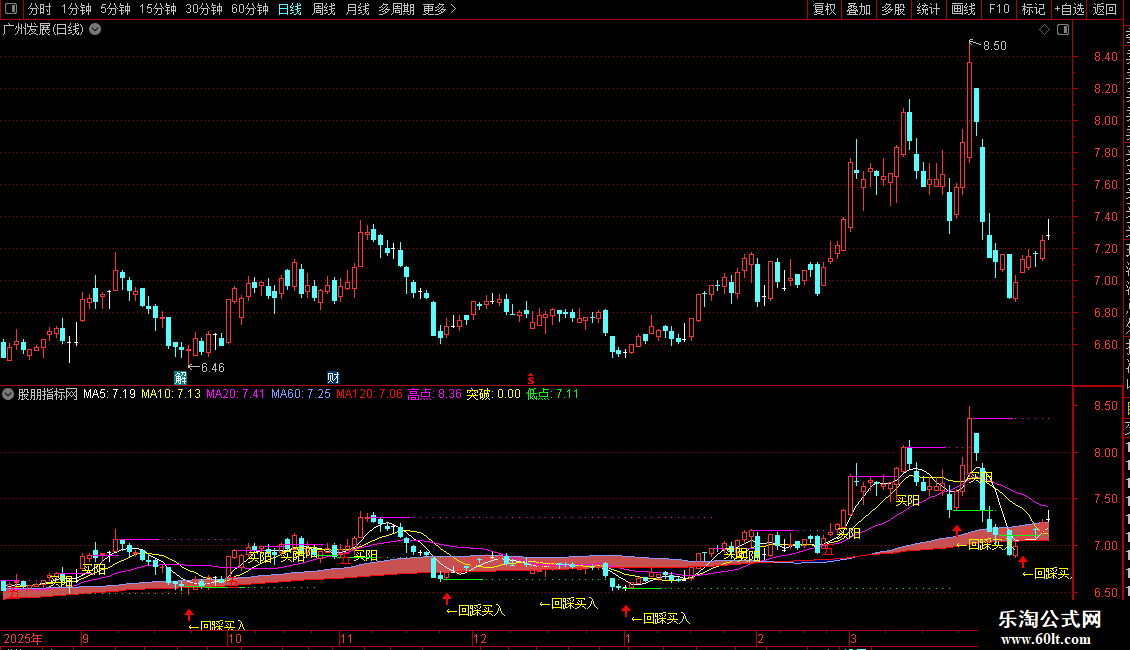Viewport: 1130px width, 650px height.
Task: Click the MA60: 7.25 indicator value
Action: 301,394
